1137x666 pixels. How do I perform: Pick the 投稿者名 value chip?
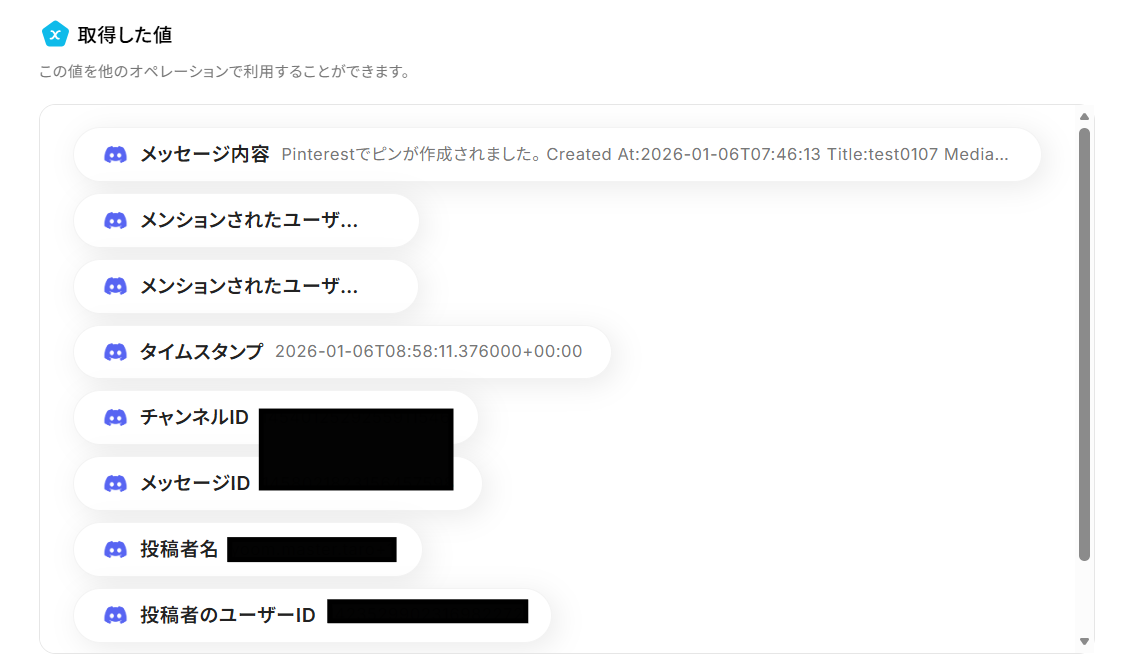coord(247,549)
